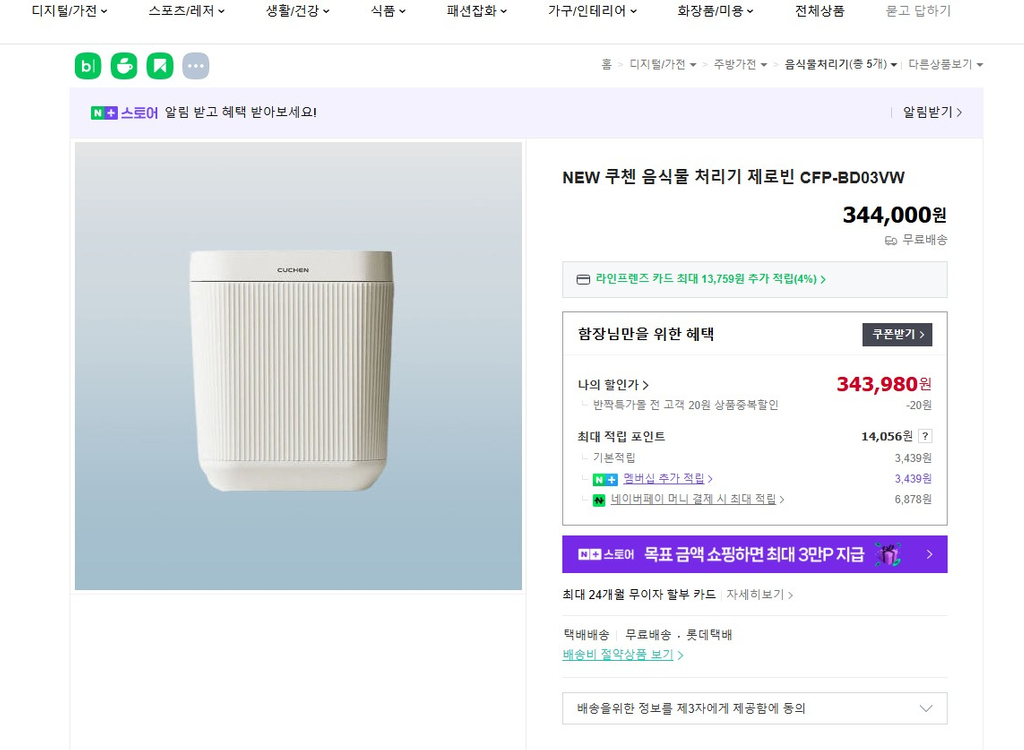Click the gift icon on purple banner
The image size is (1024, 750).
pos(886,554)
